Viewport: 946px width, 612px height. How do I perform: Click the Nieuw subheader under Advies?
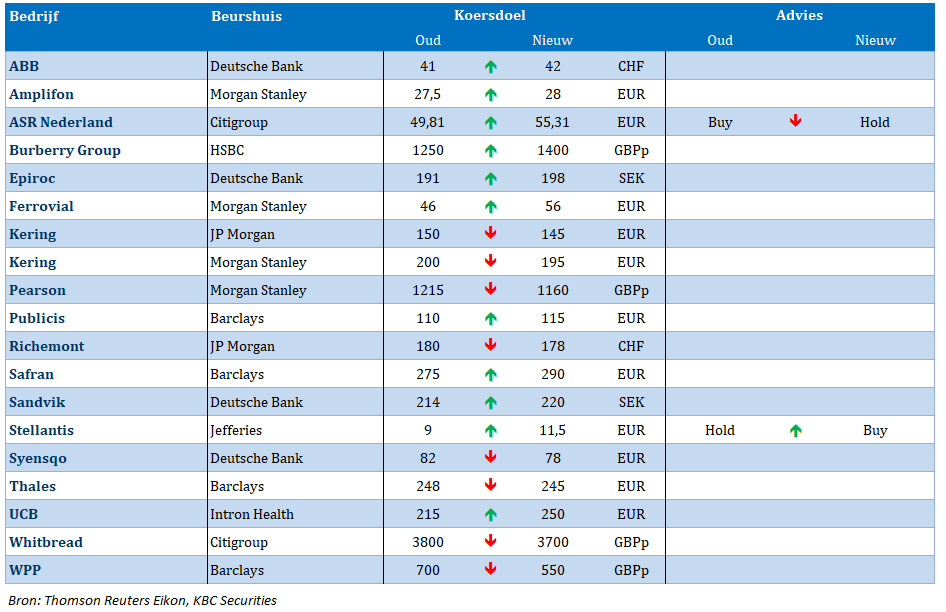coord(875,40)
